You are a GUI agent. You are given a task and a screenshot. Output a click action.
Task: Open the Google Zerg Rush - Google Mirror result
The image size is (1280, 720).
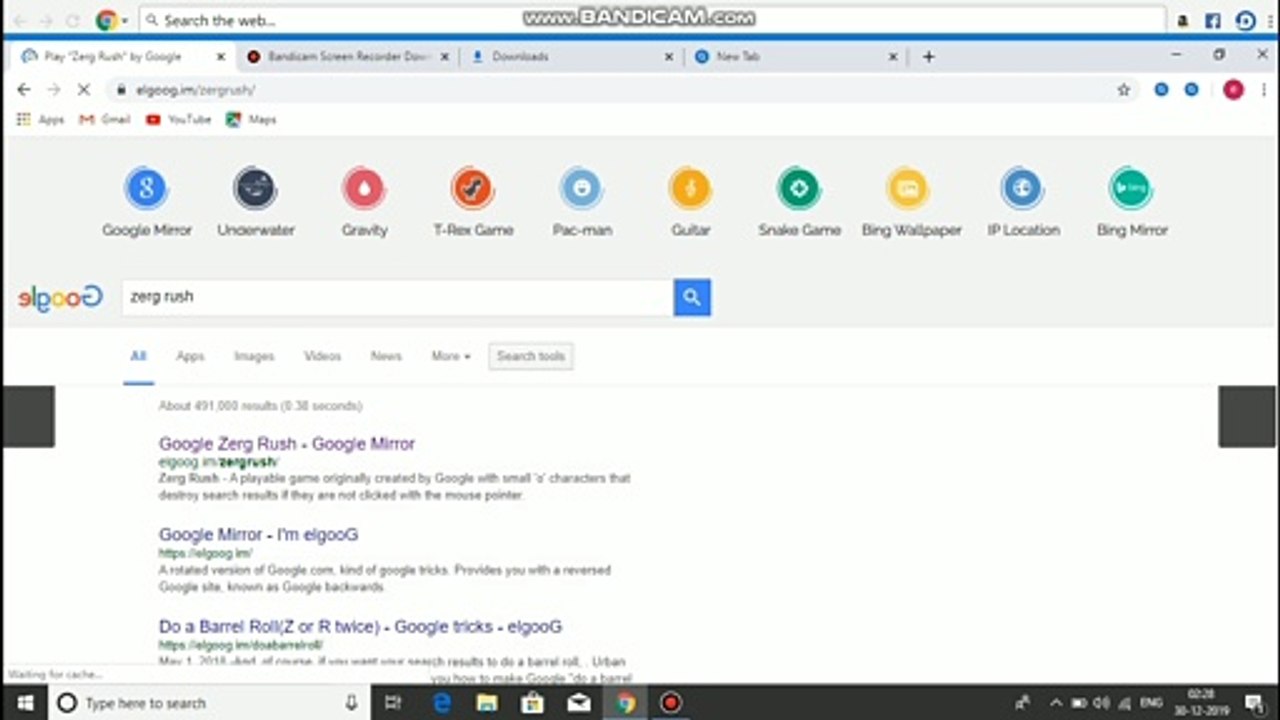pos(287,444)
